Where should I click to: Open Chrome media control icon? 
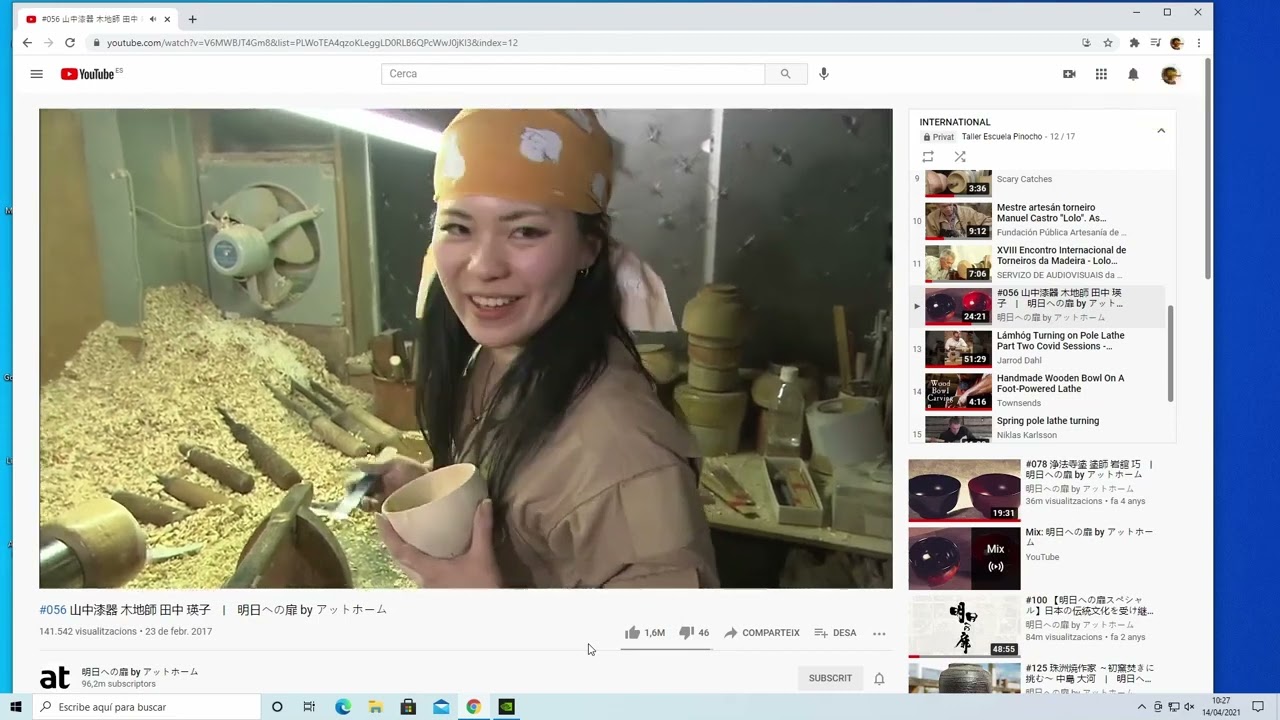[1155, 43]
